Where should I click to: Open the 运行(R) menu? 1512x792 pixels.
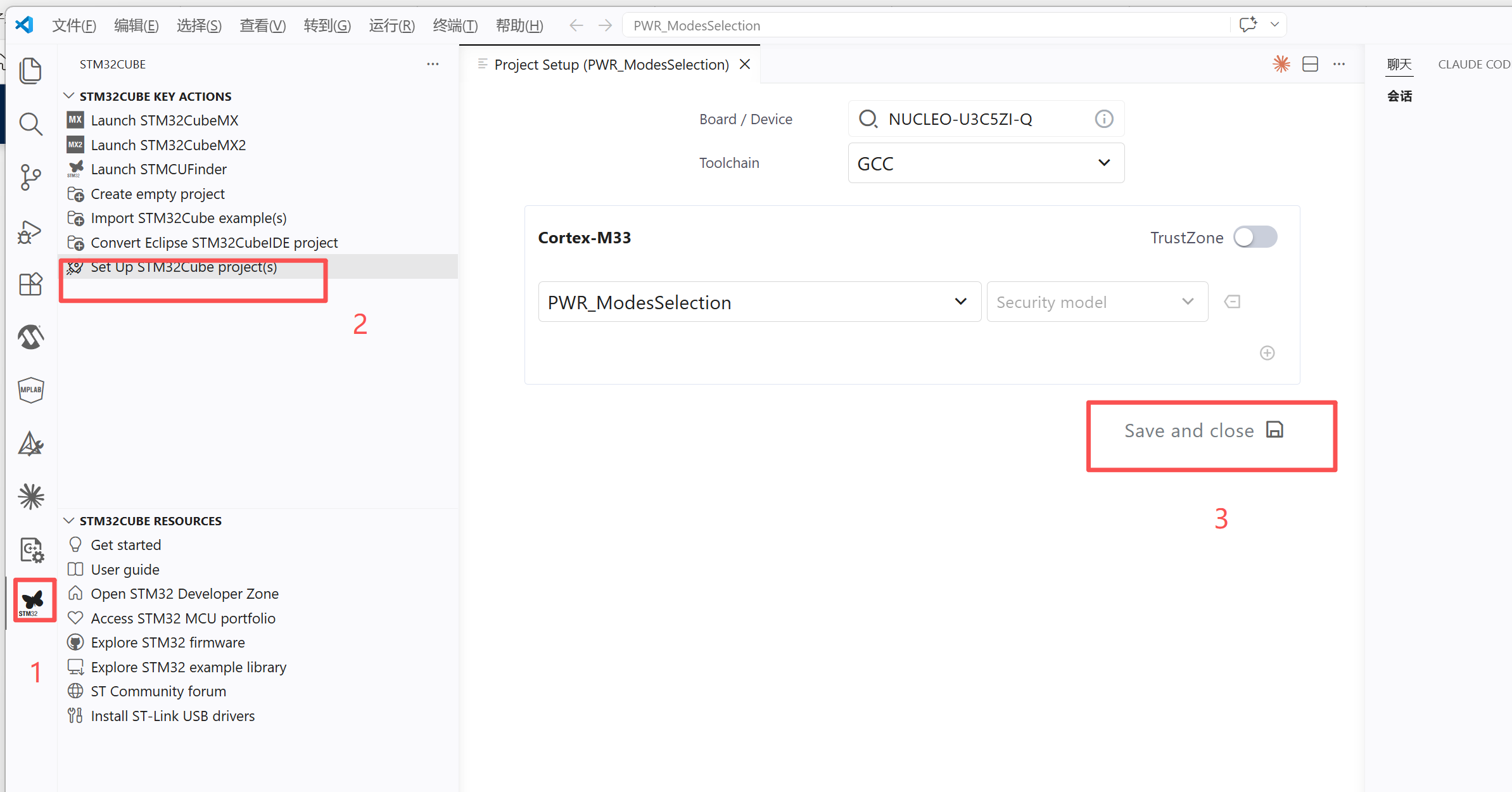click(x=391, y=25)
